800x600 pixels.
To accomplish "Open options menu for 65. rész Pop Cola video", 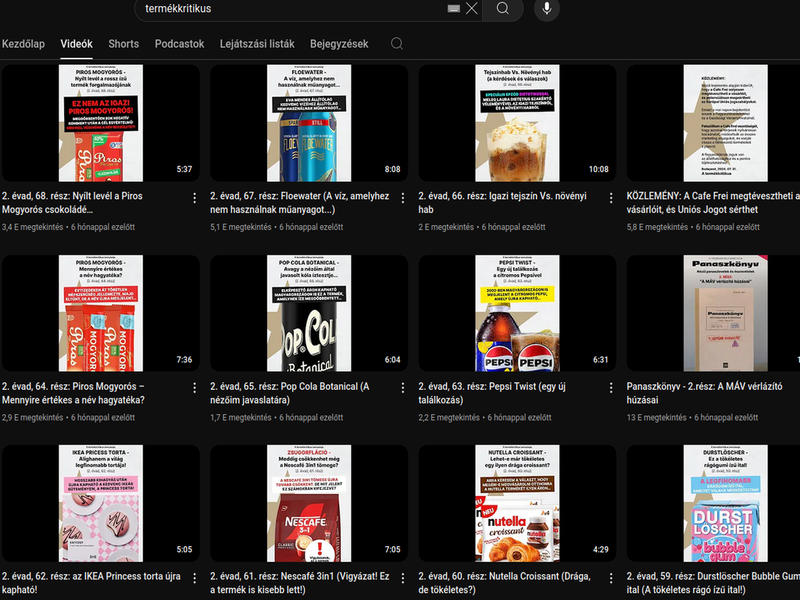I will [403, 388].
